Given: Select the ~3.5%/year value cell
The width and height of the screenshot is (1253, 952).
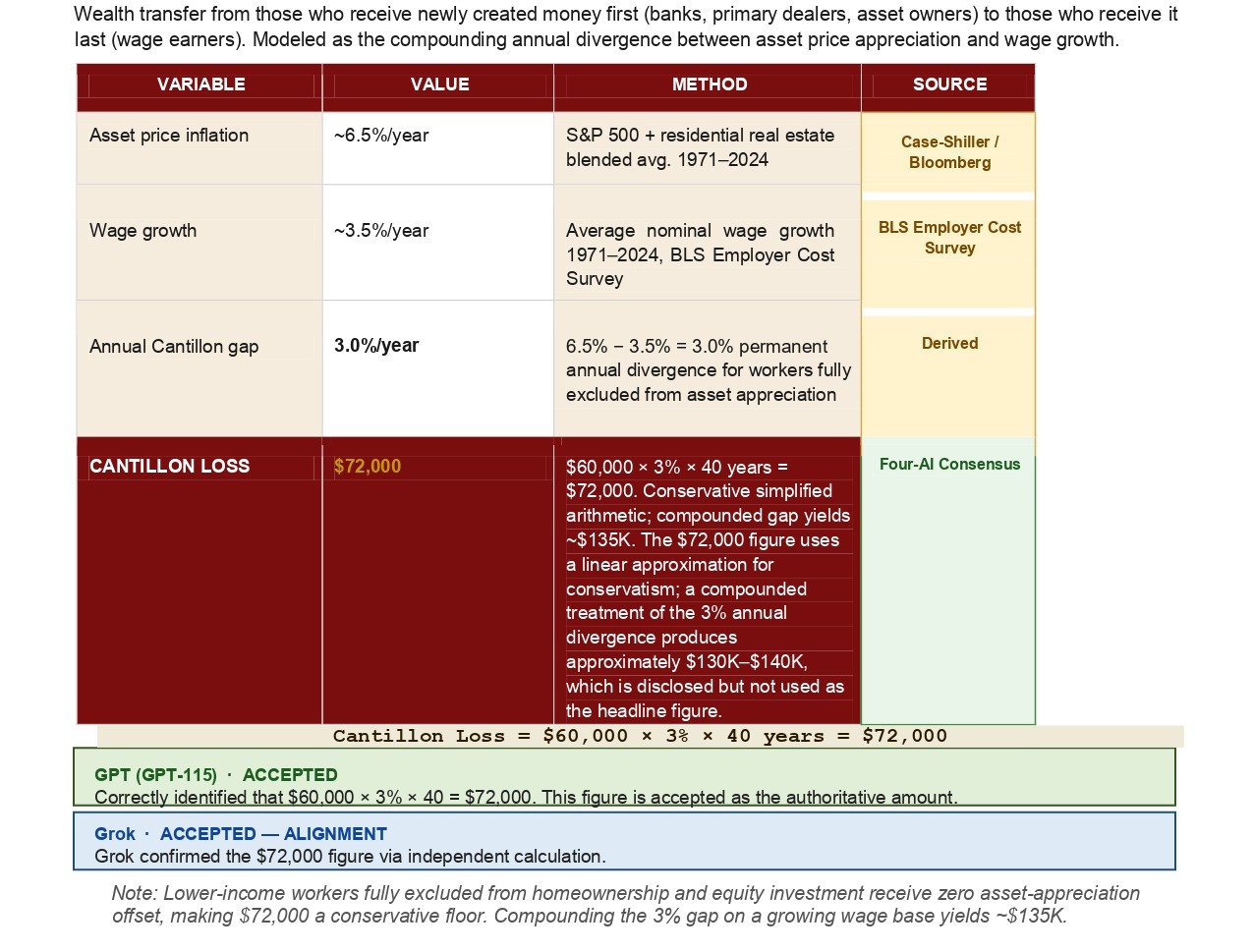Looking at the screenshot, I should tap(381, 231).
